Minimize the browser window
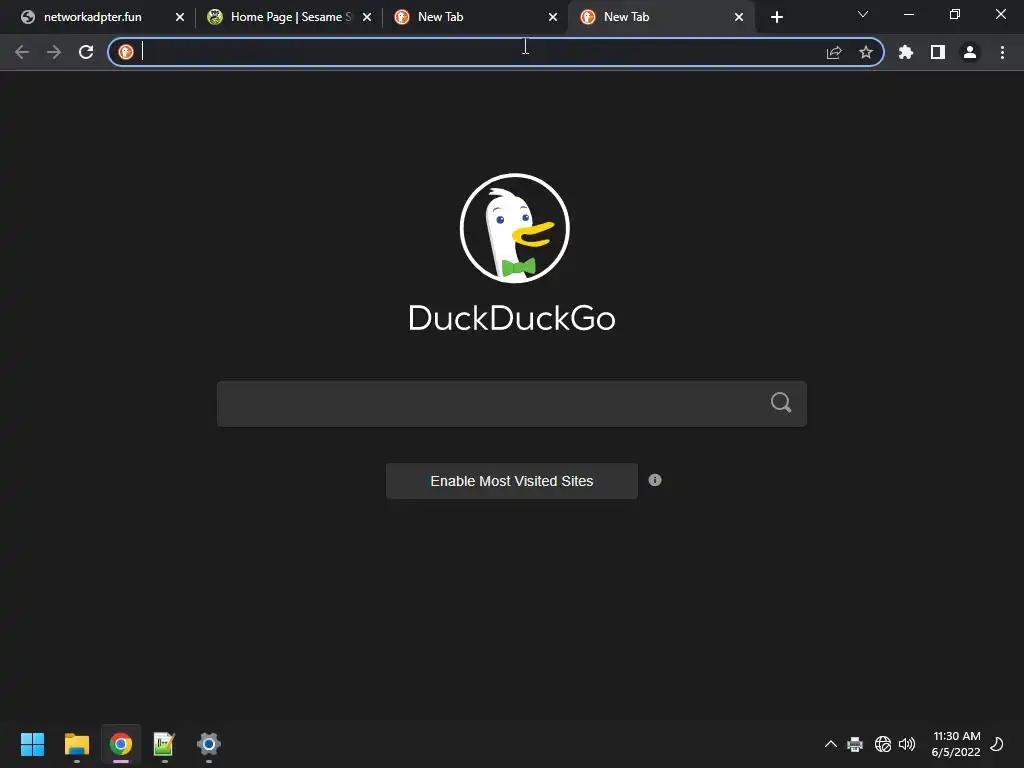Screen dimensions: 1024x768 (x=908, y=14)
